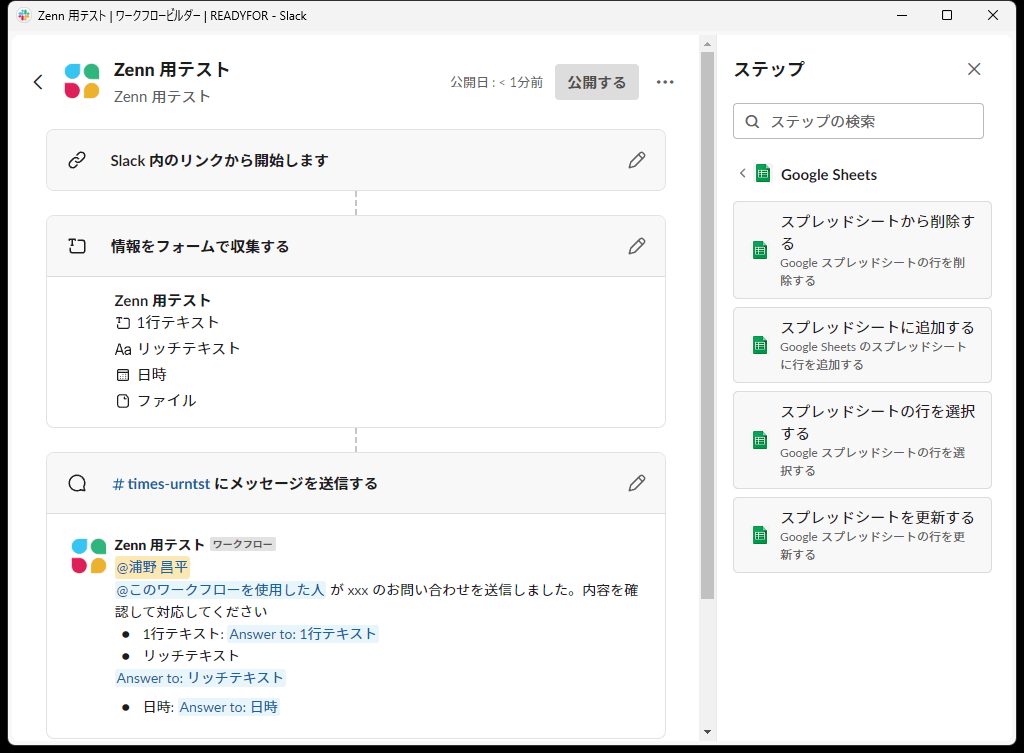
Task: Click scrollbar up arrow in the workflow pane
Action: [707, 44]
